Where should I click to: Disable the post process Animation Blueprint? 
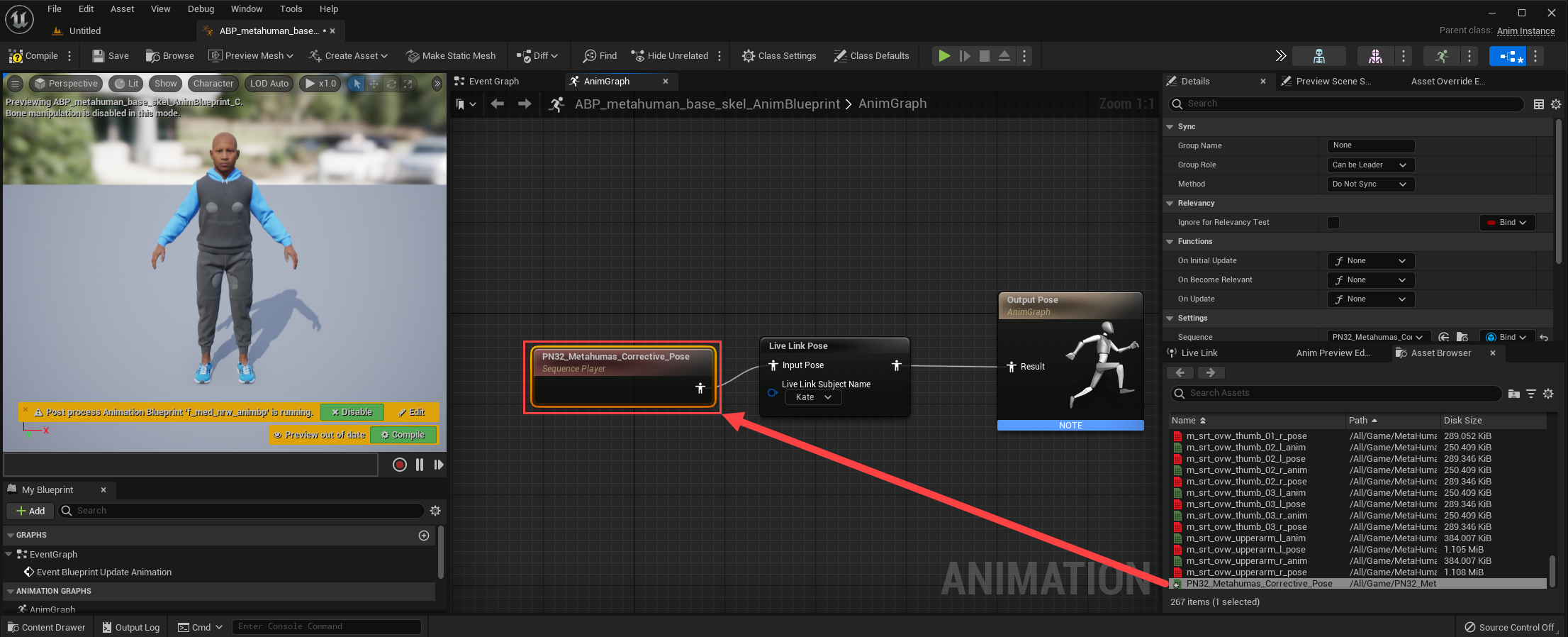click(x=352, y=412)
